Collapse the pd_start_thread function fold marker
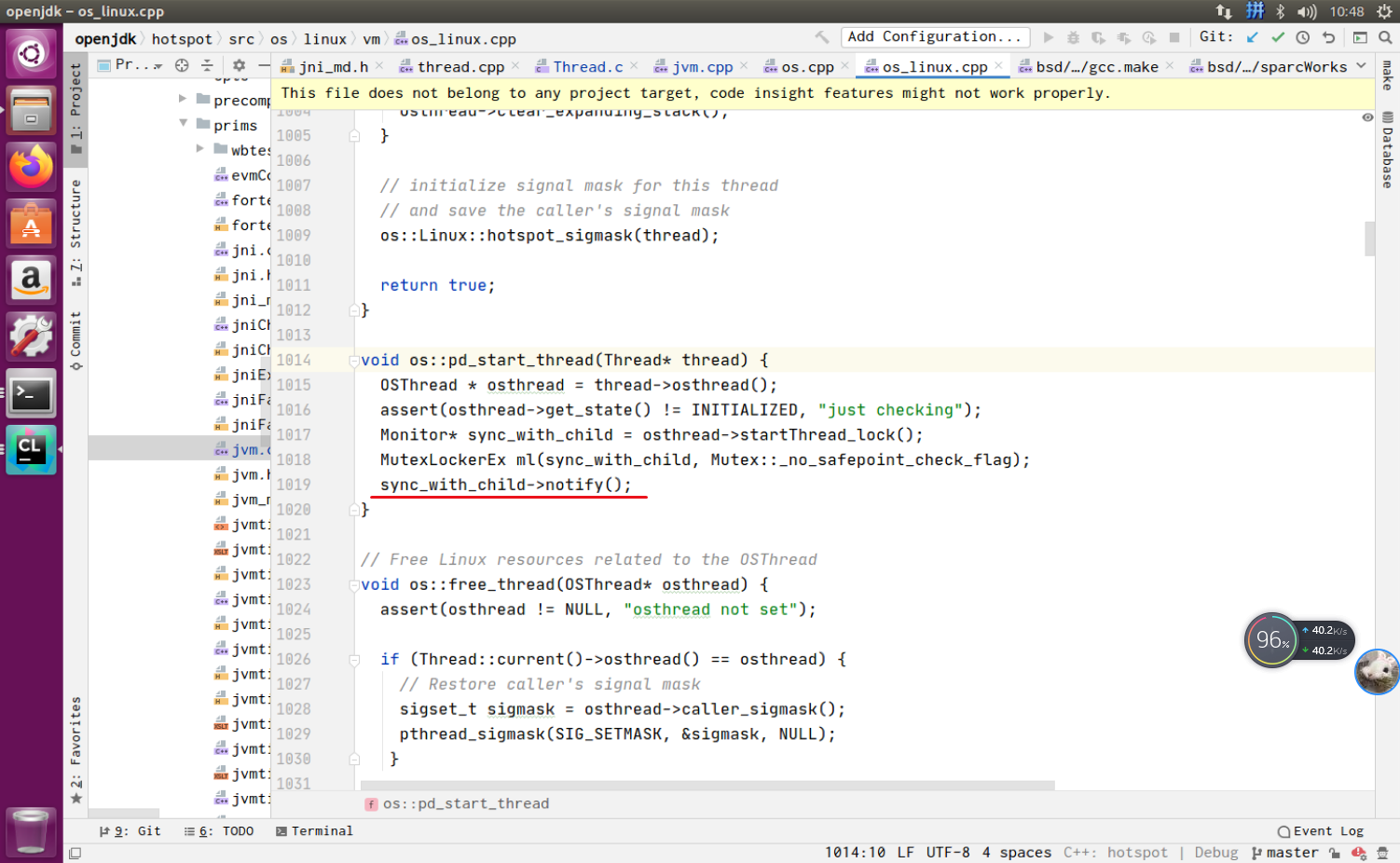This screenshot has height=863, width=1400. click(x=353, y=360)
